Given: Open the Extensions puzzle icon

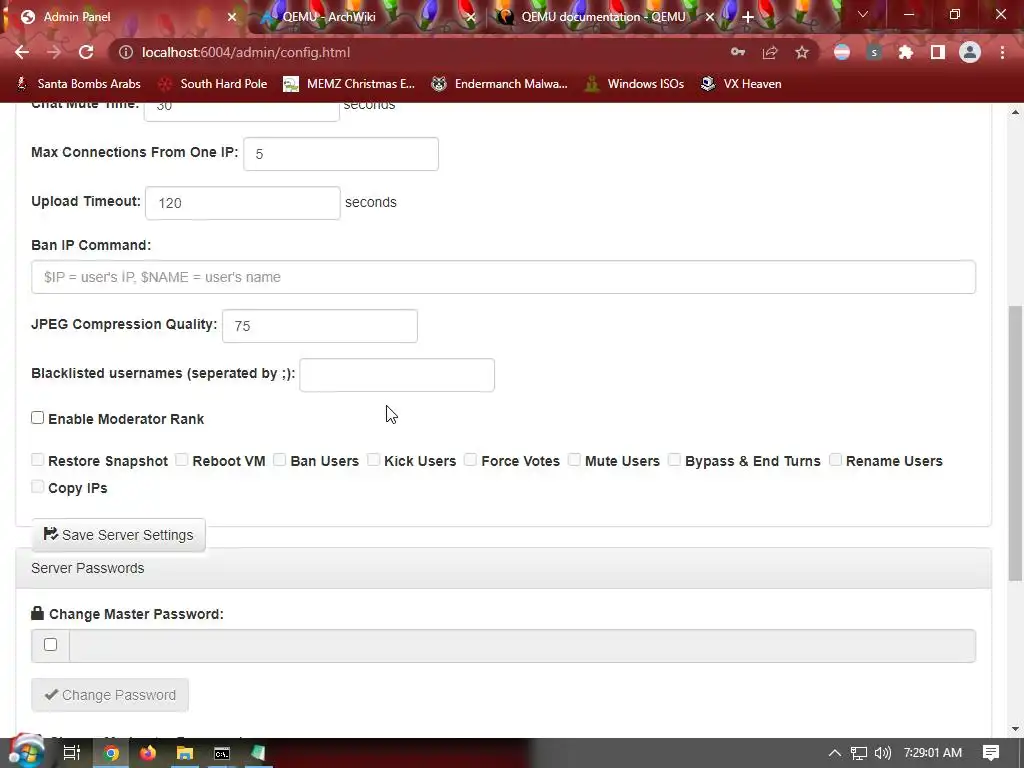Looking at the screenshot, I should tap(906, 52).
